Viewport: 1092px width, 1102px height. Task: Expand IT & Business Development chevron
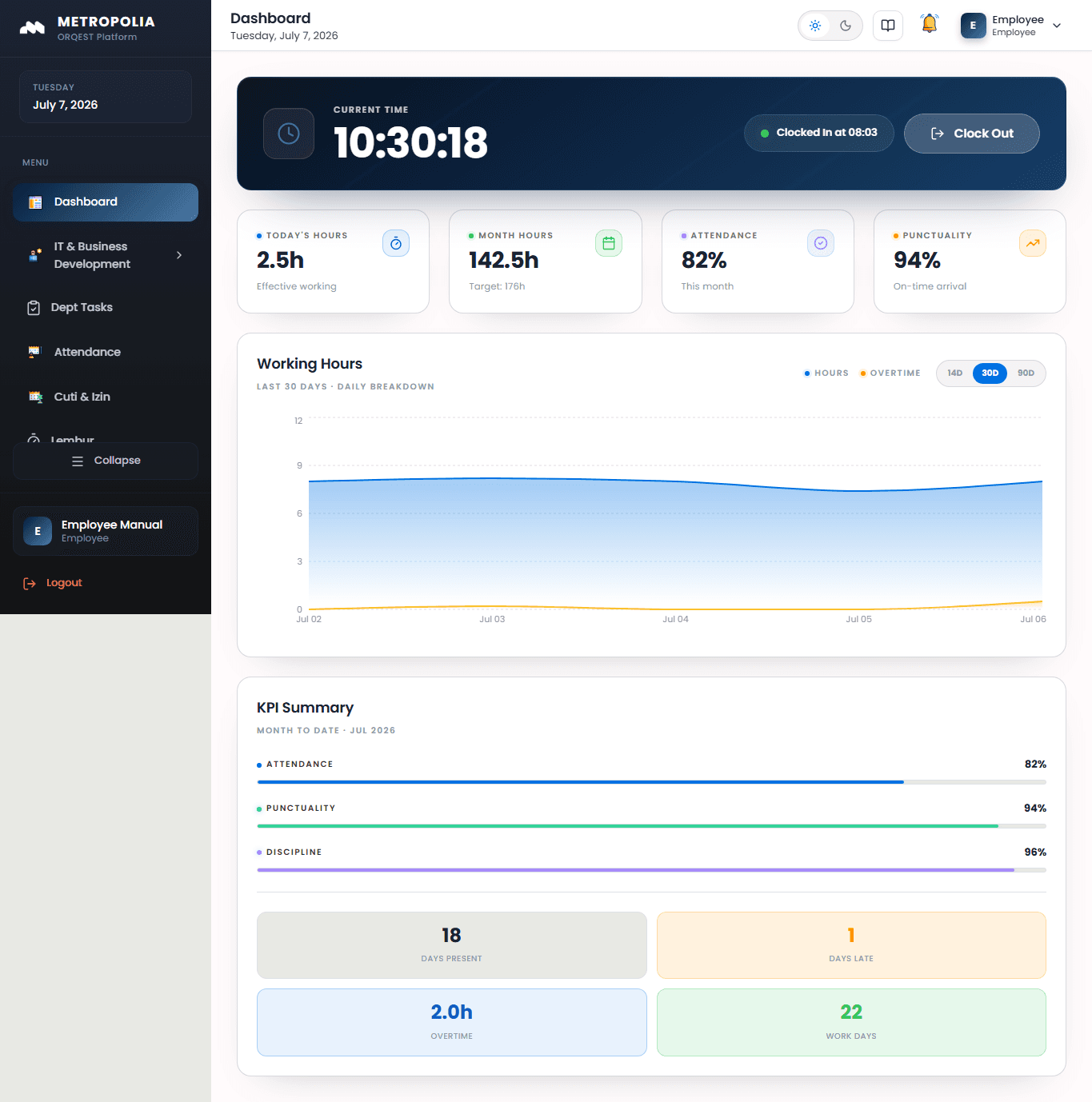pos(179,255)
